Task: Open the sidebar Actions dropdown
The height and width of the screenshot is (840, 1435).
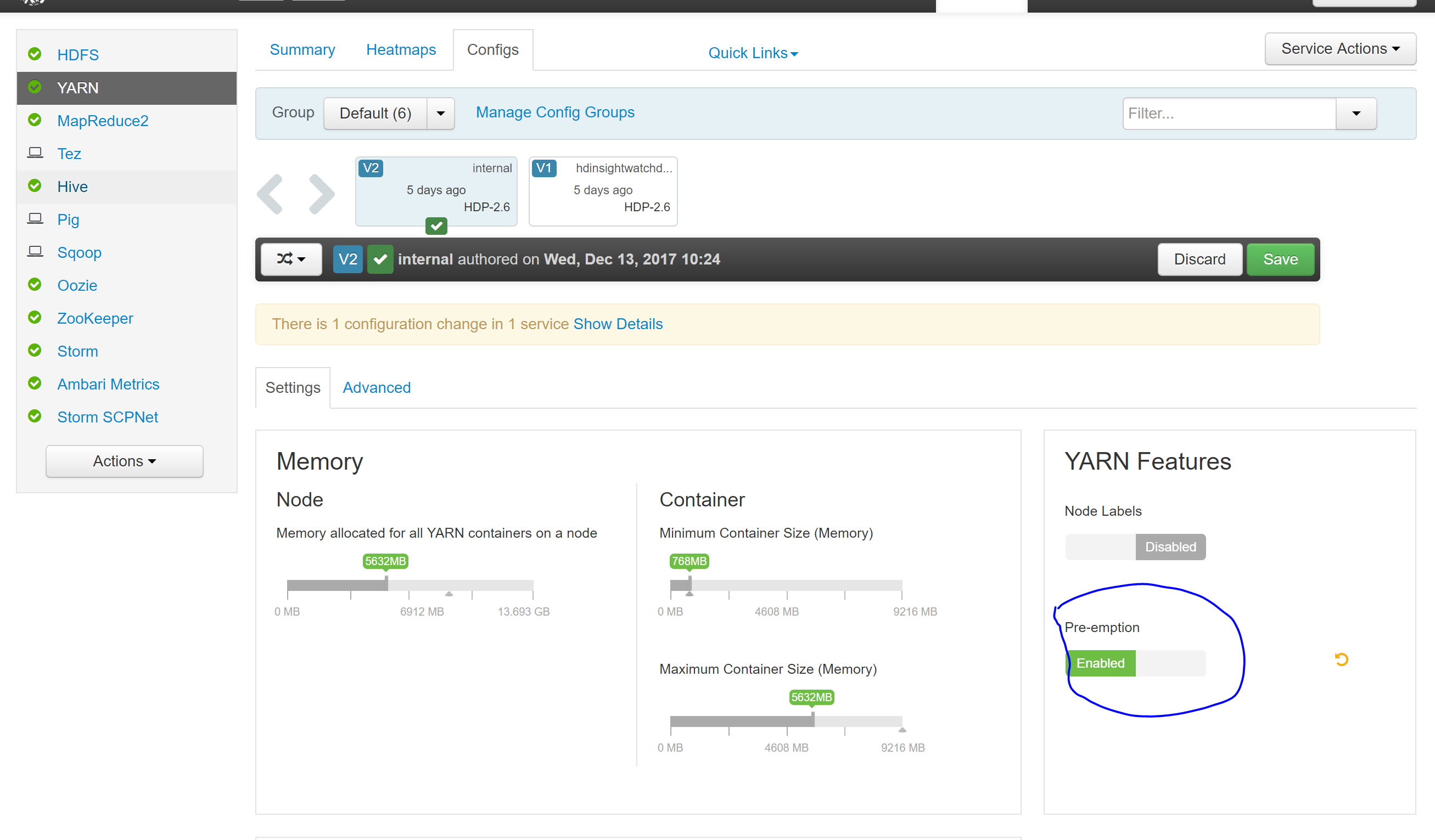Action: point(124,461)
